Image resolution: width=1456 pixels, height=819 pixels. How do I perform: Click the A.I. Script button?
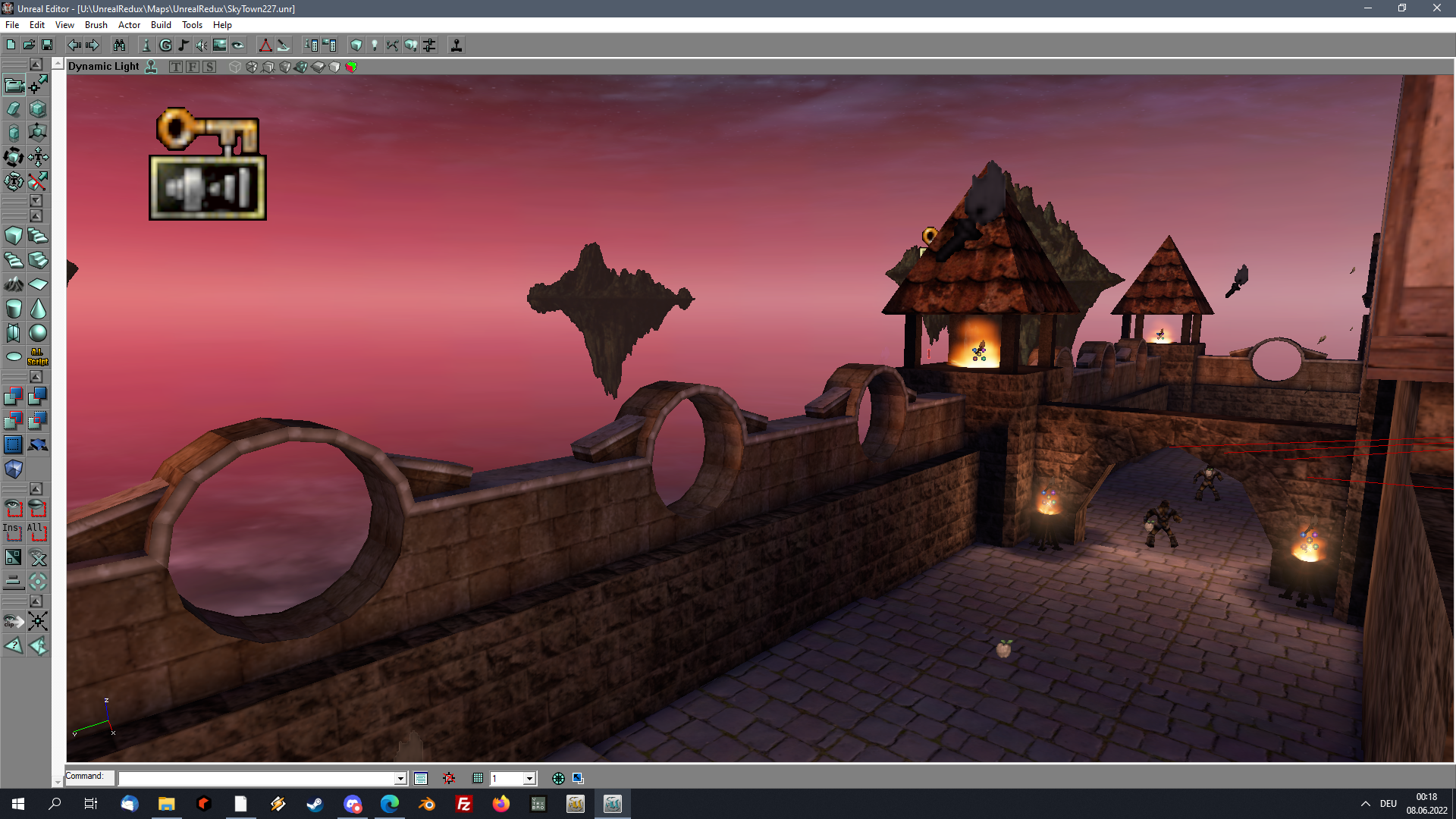[38, 356]
